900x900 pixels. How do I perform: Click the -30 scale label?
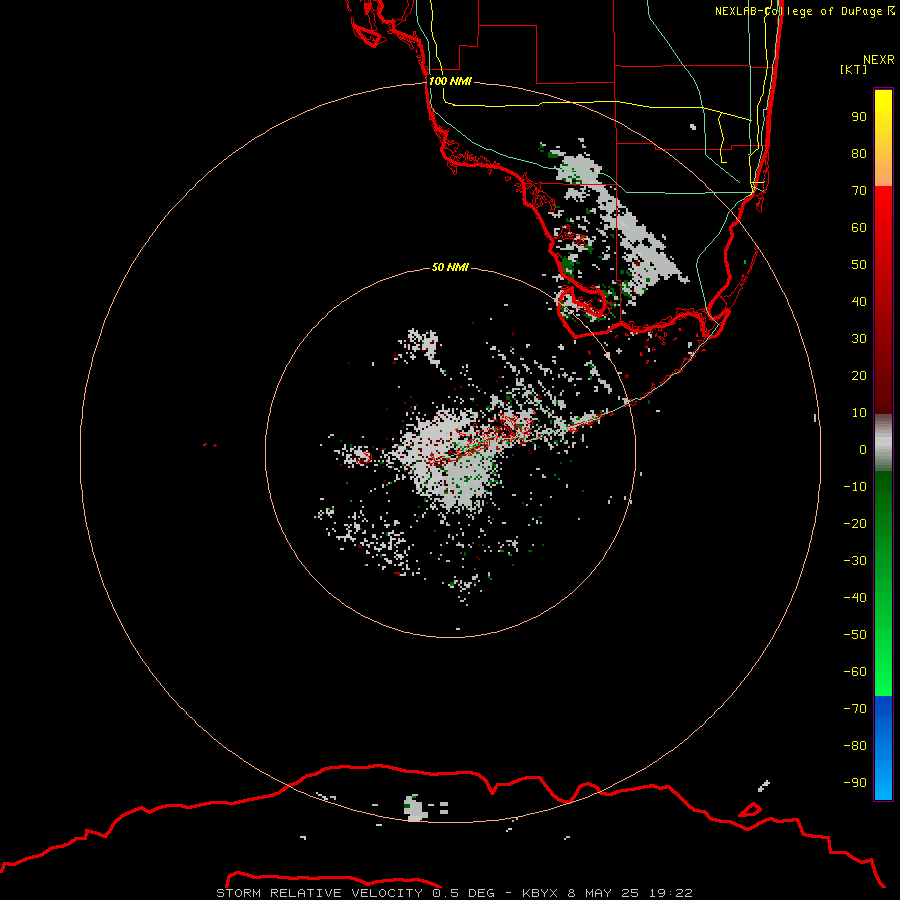click(x=855, y=561)
